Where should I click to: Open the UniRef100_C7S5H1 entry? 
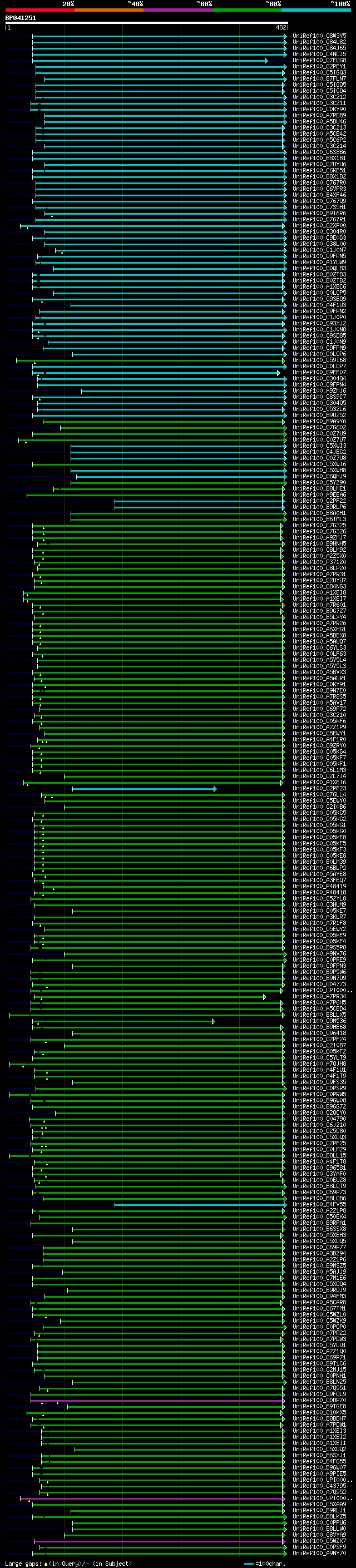[319, 207]
